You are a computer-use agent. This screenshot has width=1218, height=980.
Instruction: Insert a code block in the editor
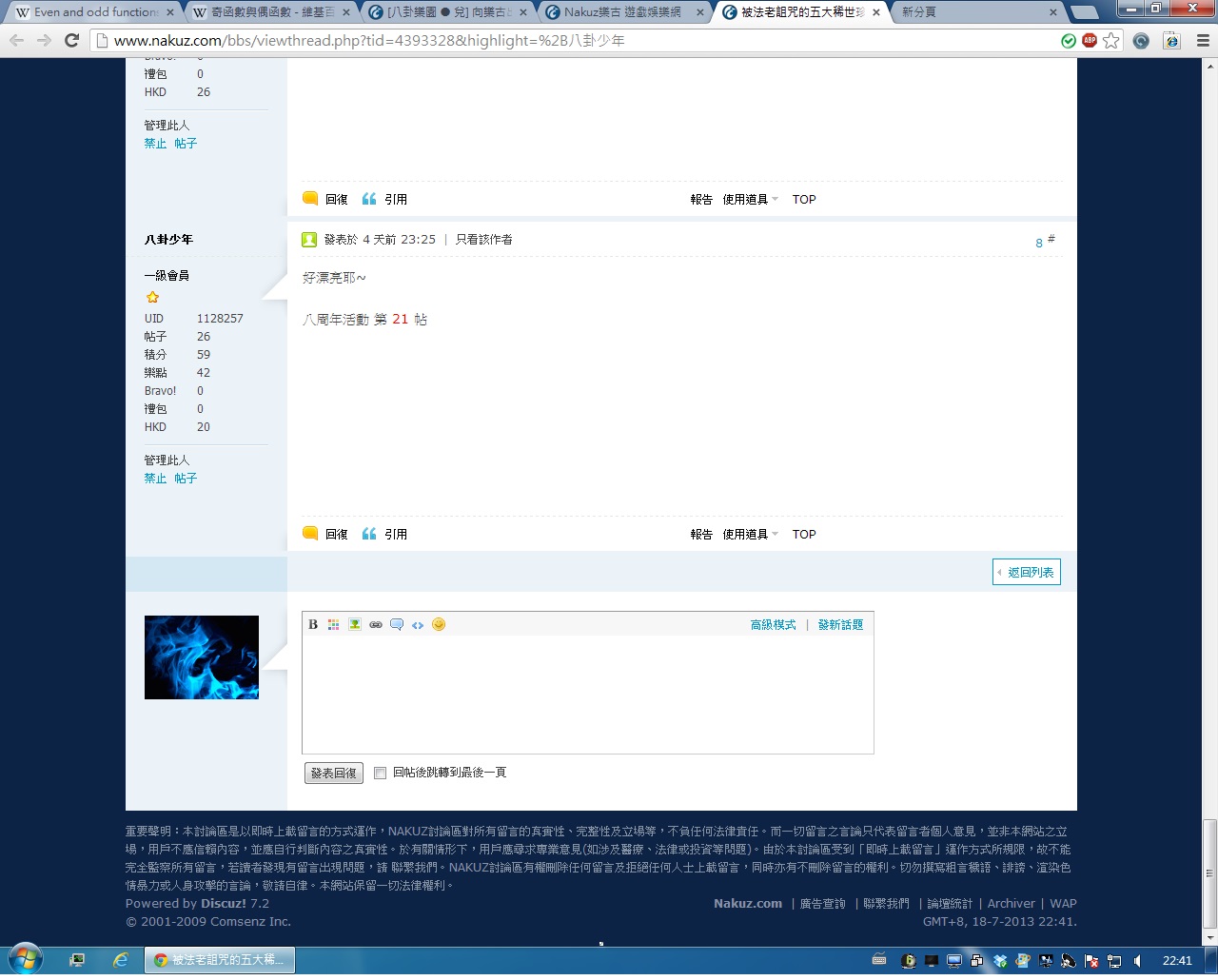click(418, 625)
